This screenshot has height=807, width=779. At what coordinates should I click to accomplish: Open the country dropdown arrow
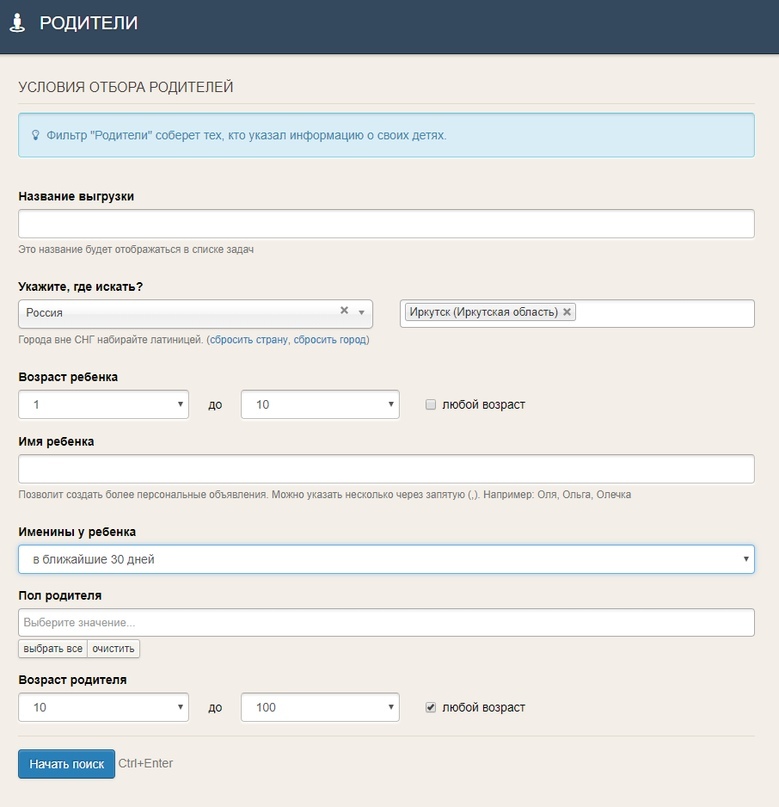click(x=362, y=313)
